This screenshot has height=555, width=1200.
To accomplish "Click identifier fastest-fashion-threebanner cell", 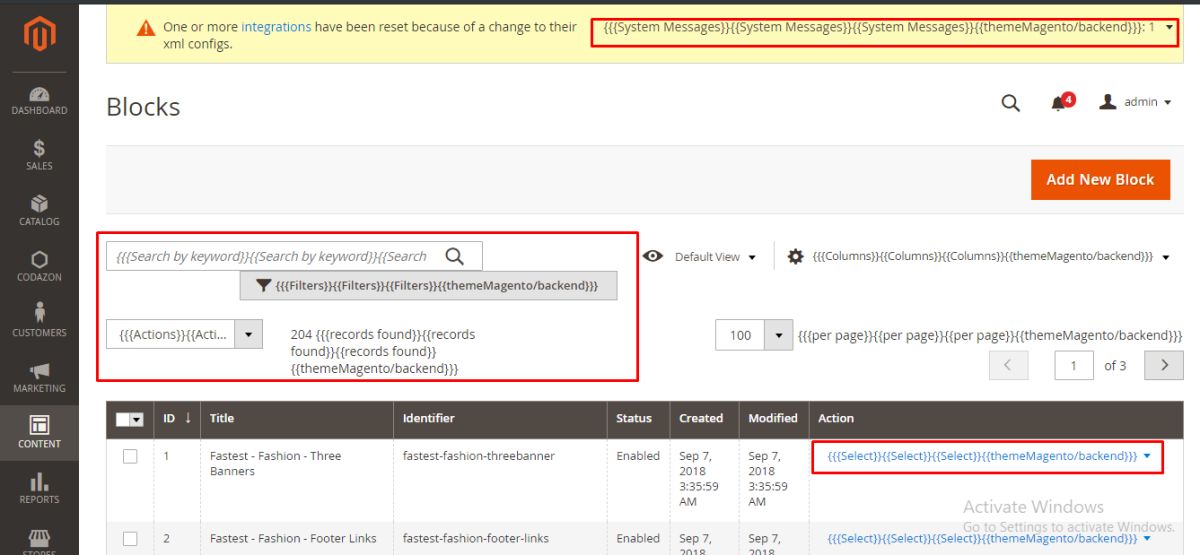I will pyautogui.click(x=479, y=456).
